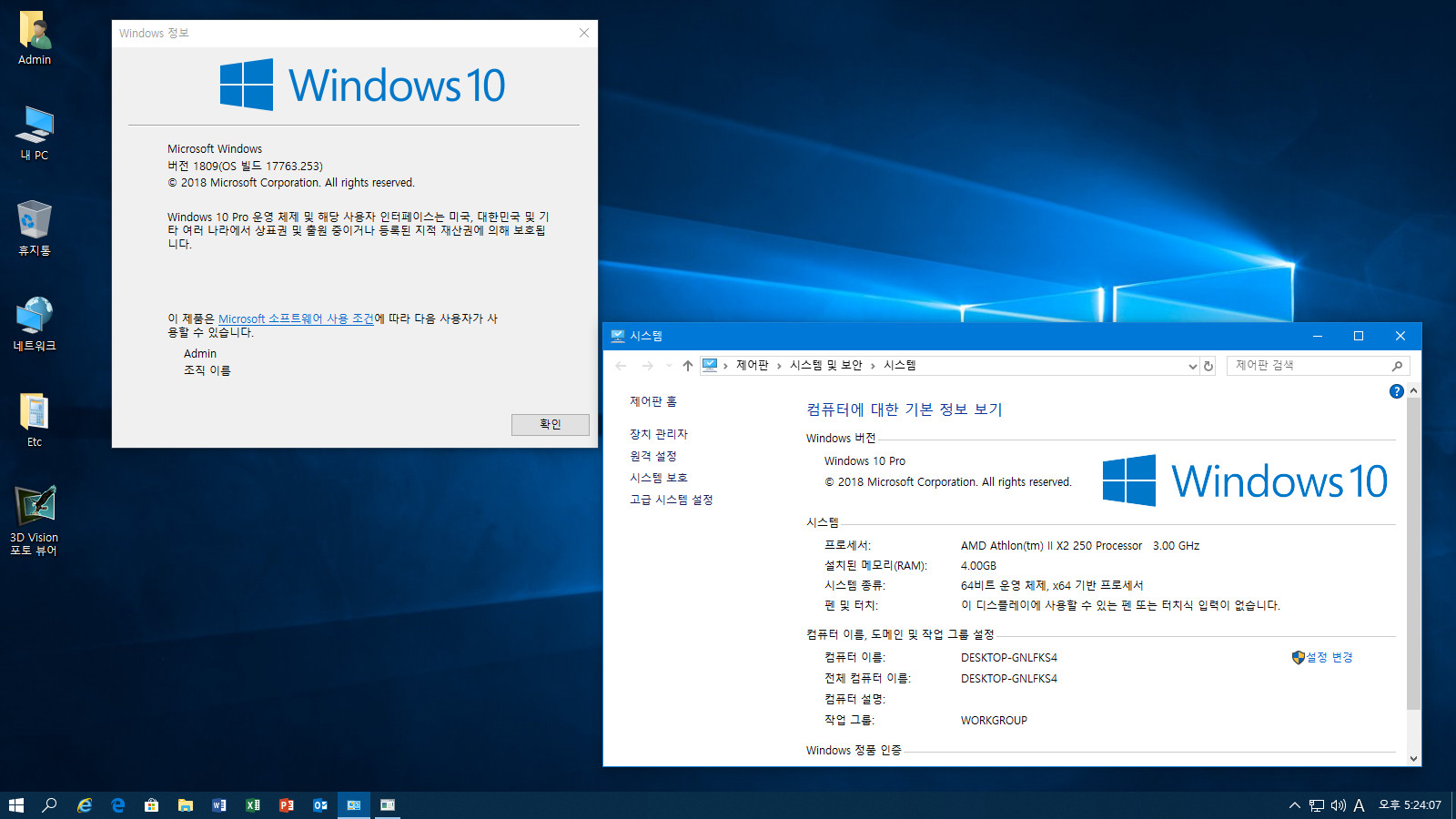The height and width of the screenshot is (819, 1456).
Task: Click search magnifier in 제어판 검색 box
Action: [x=1398, y=366]
